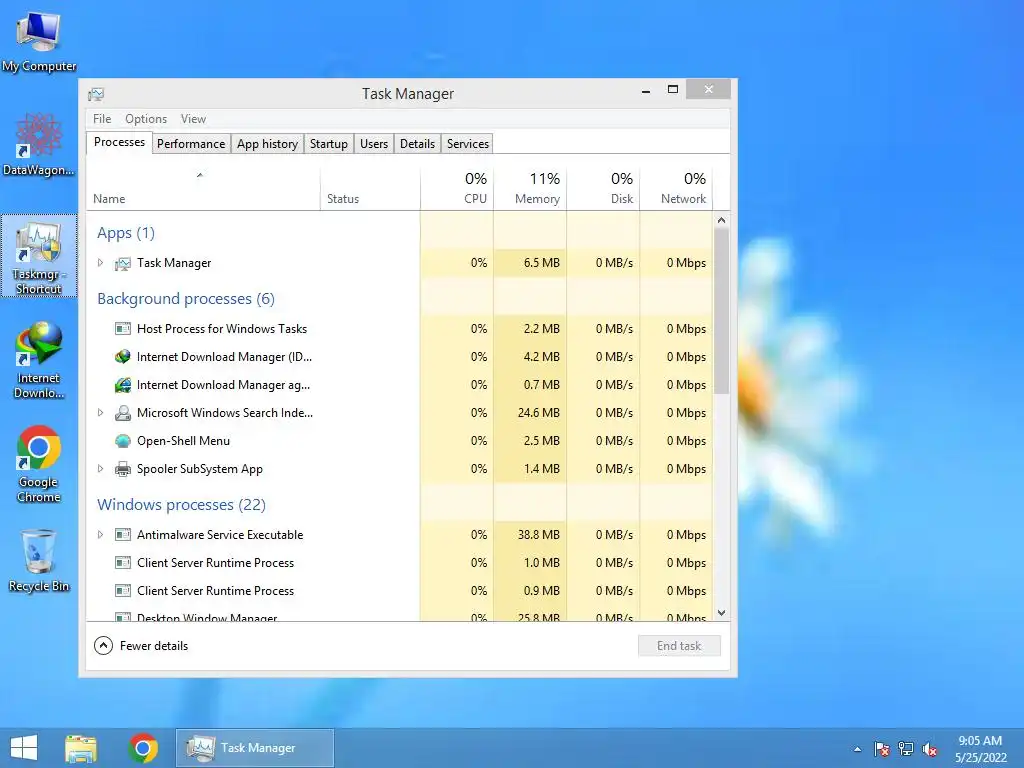This screenshot has height=768, width=1024.
Task: Open My Computer desktop icon
Action: 39,42
